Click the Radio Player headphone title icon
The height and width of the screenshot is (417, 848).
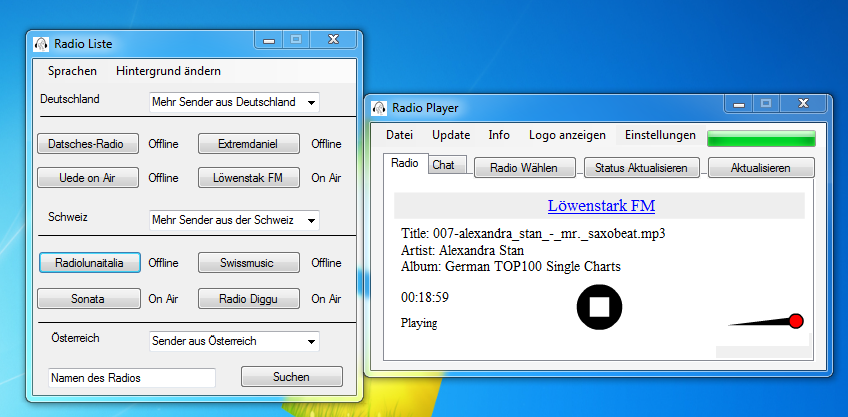click(x=380, y=108)
